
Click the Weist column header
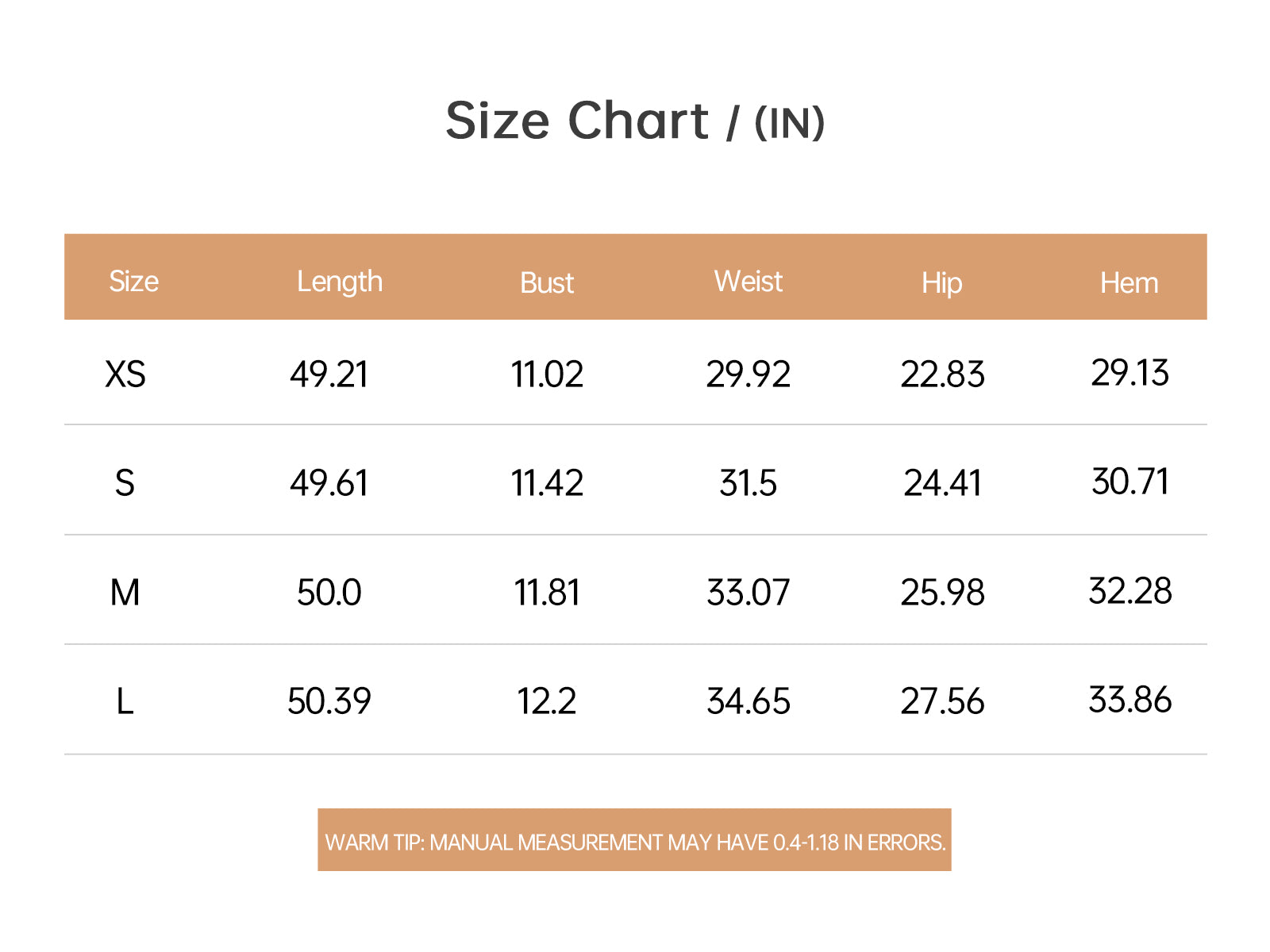tap(748, 282)
